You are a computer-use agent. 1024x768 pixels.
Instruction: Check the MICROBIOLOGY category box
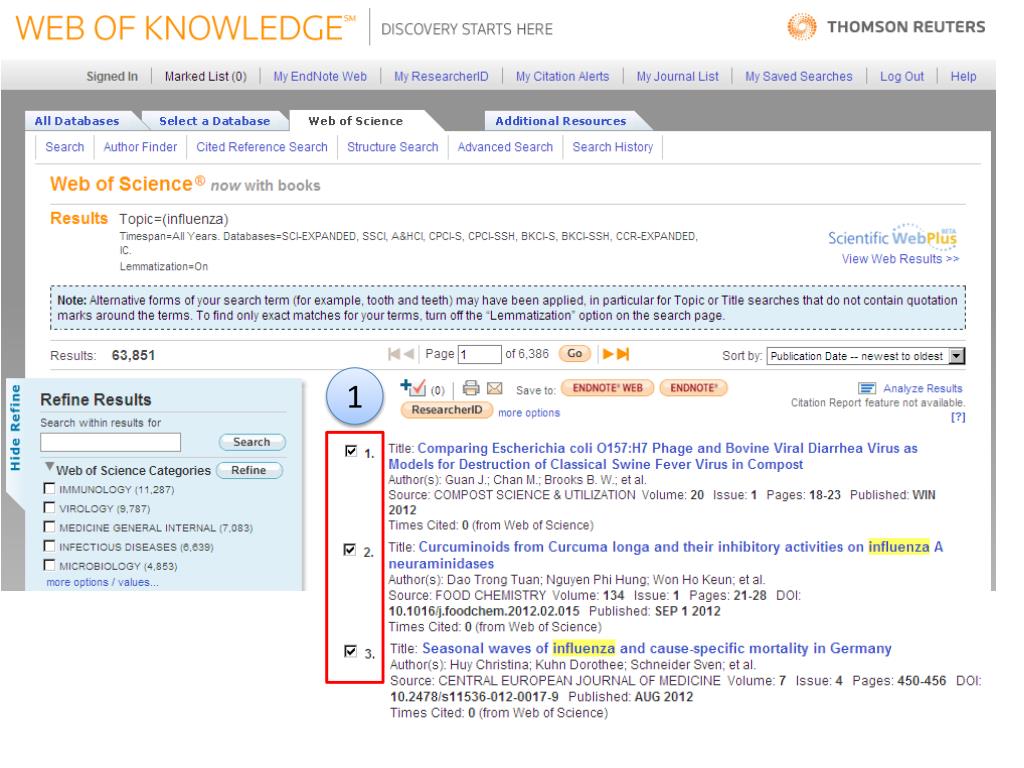[x=49, y=565]
